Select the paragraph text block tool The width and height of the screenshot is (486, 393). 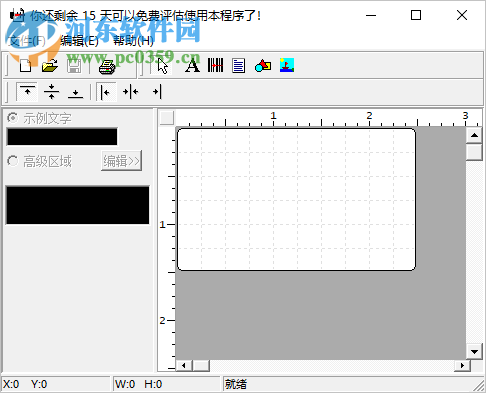239,66
